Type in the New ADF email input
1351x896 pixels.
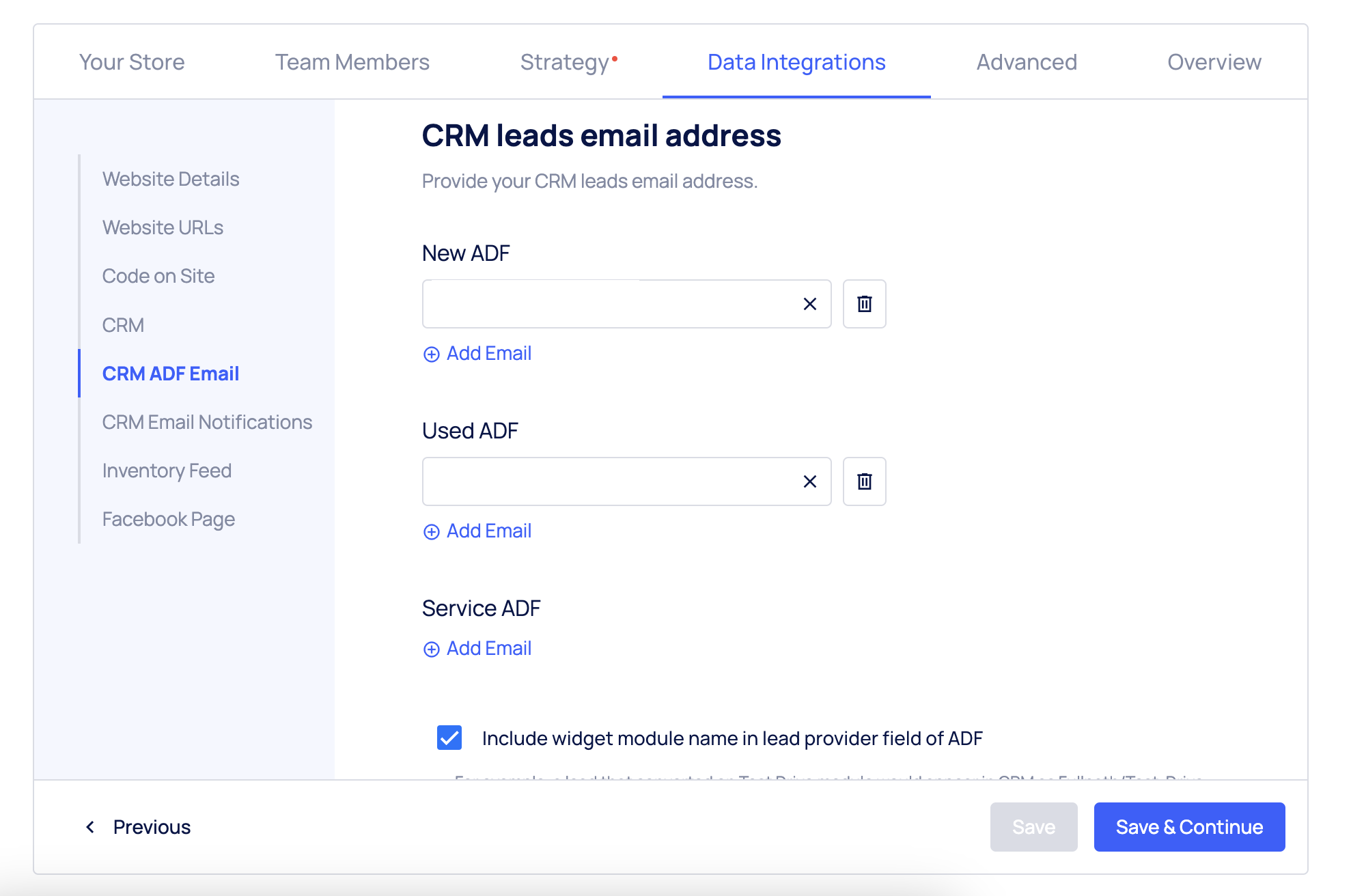(x=608, y=304)
